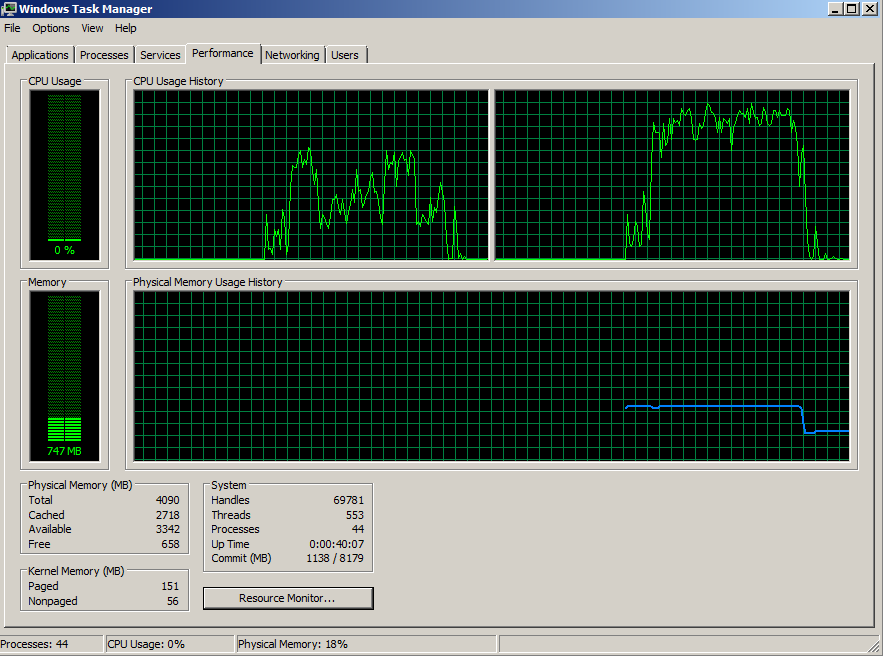This screenshot has height=656, width=883.
Task: Switch to the Processes tab
Action: (104, 55)
